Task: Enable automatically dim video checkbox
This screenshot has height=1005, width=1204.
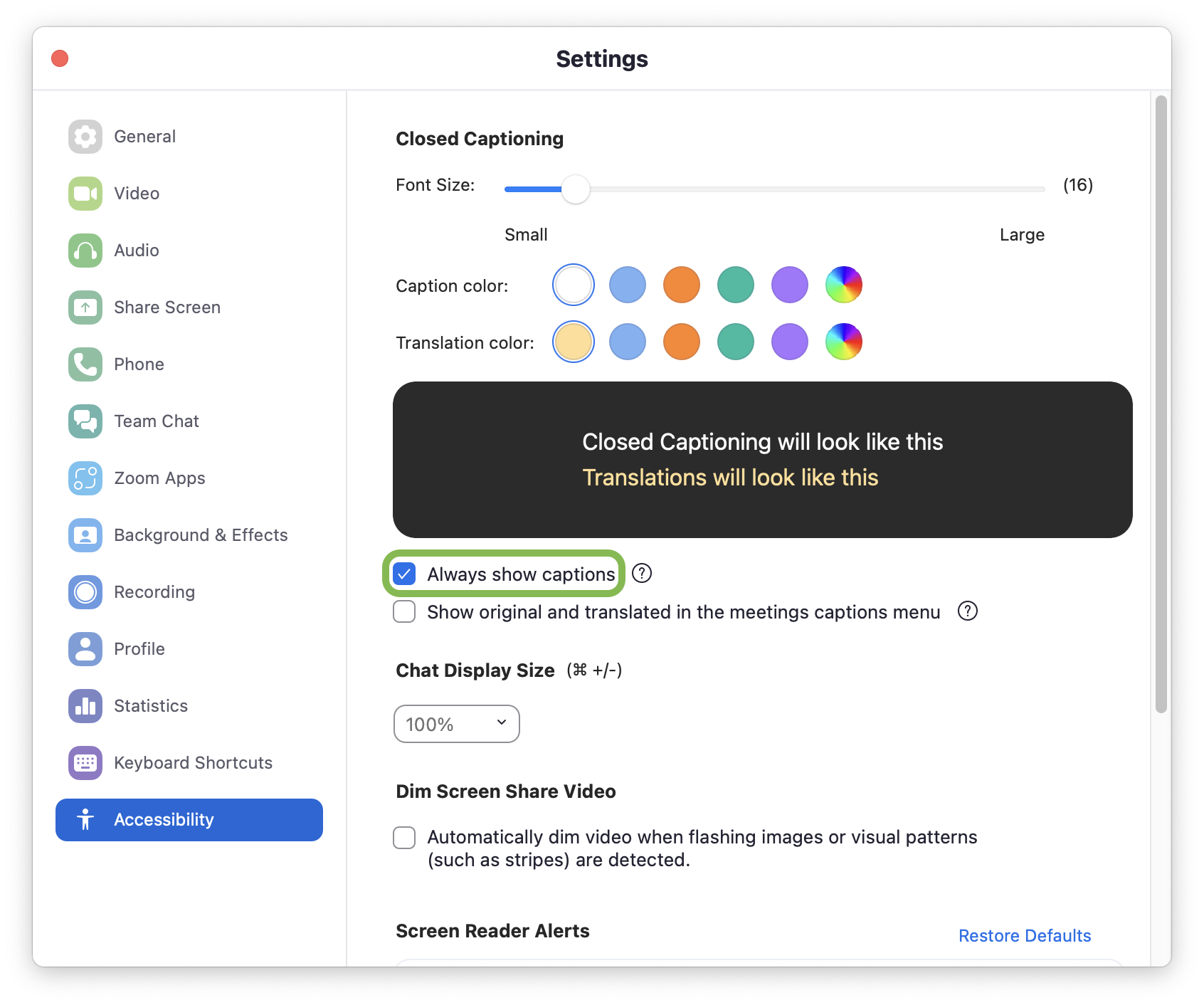Action: click(x=404, y=838)
